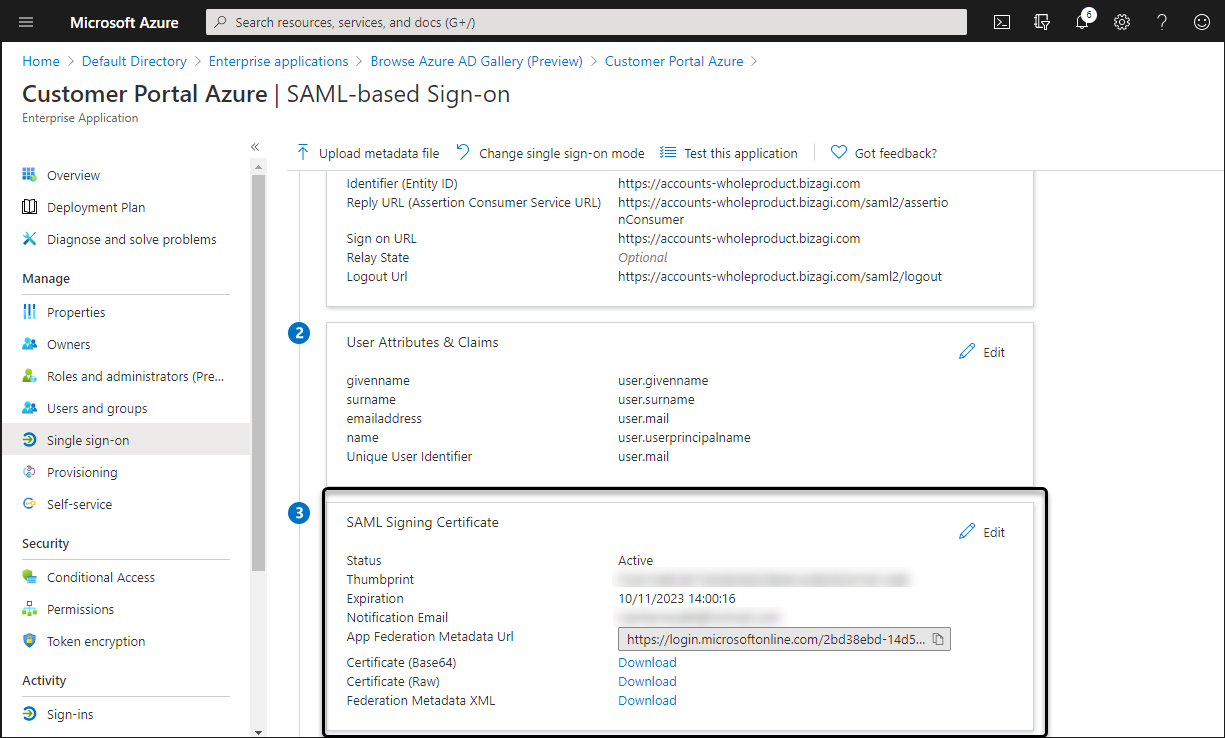Go to Users and groups

[97, 408]
